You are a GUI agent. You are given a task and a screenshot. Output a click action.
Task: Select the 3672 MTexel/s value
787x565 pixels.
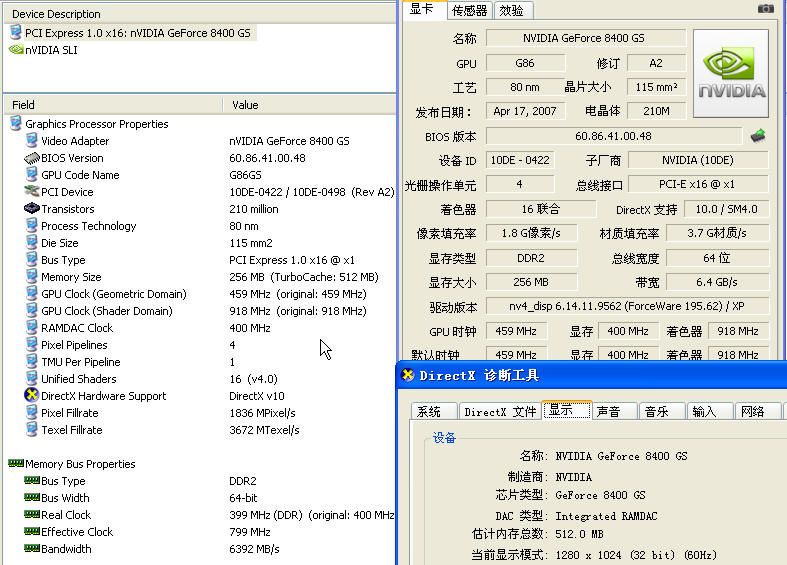click(x=264, y=430)
